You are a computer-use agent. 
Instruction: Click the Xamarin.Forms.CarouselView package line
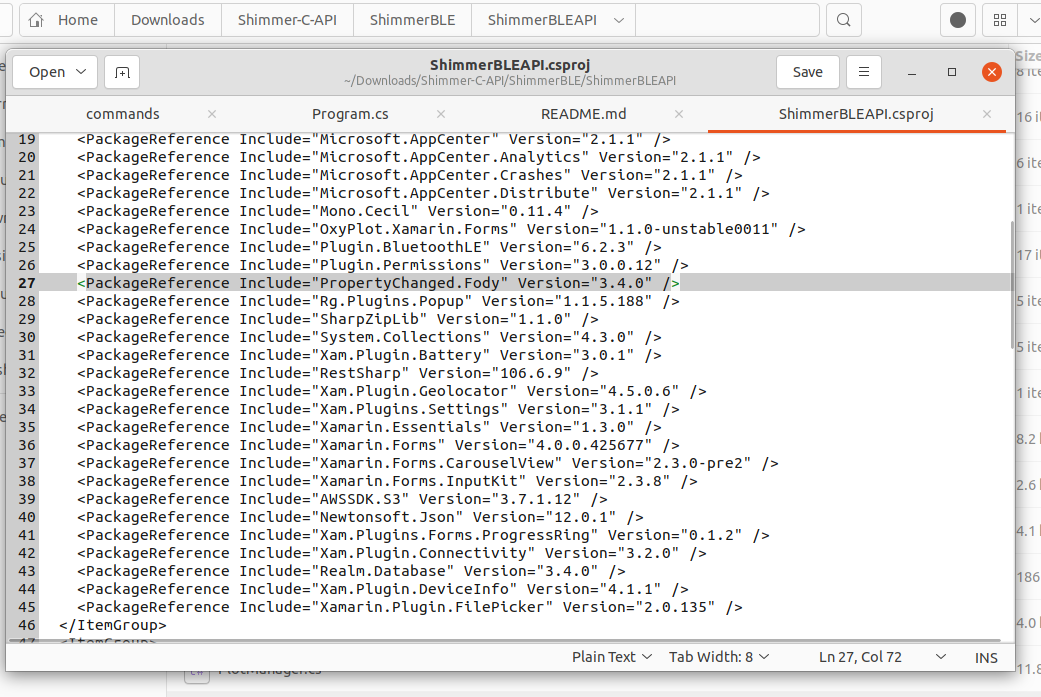(x=428, y=463)
